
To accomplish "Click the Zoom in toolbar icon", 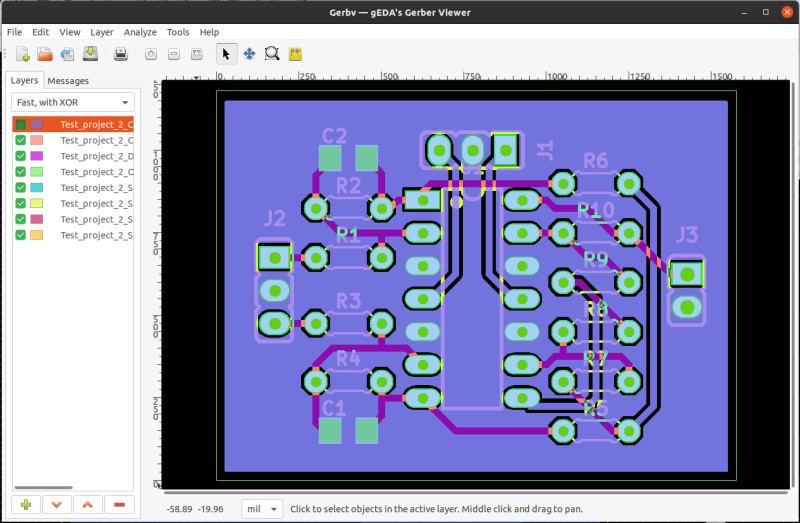I will 151,54.
